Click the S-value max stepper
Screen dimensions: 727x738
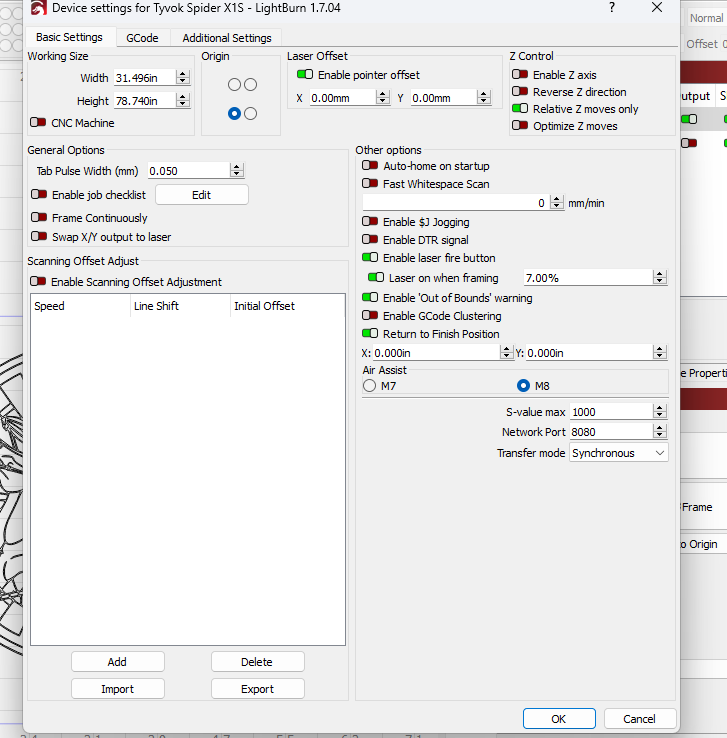pos(660,411)
